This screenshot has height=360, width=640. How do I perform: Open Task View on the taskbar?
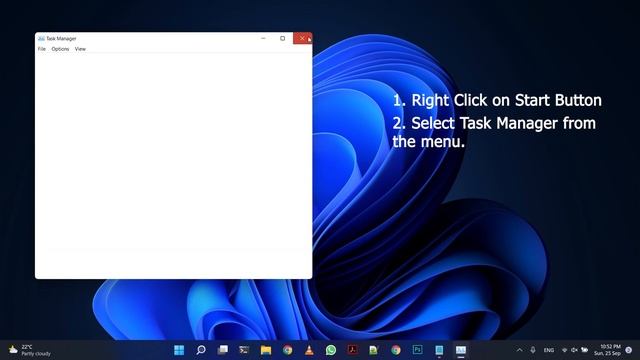point(222,350)
